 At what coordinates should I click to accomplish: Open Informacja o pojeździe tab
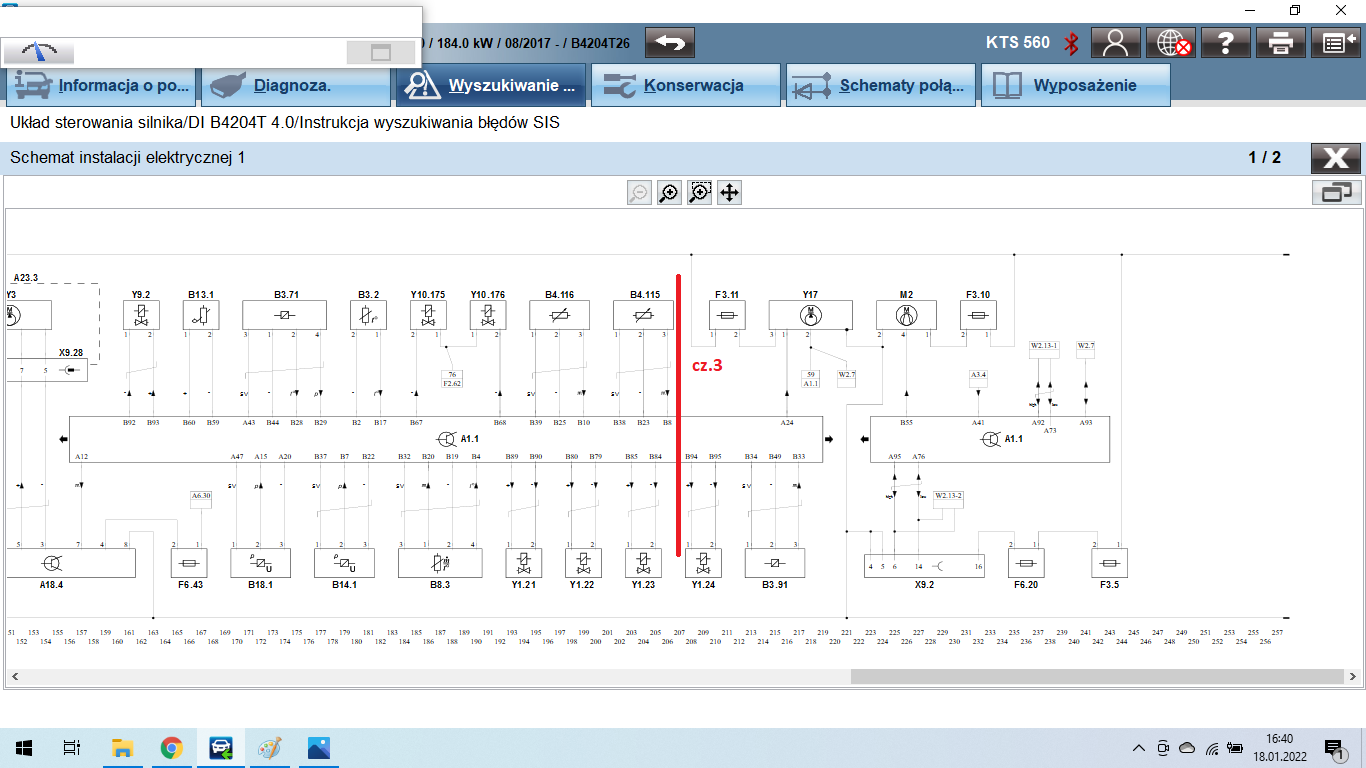click(101, 86)
